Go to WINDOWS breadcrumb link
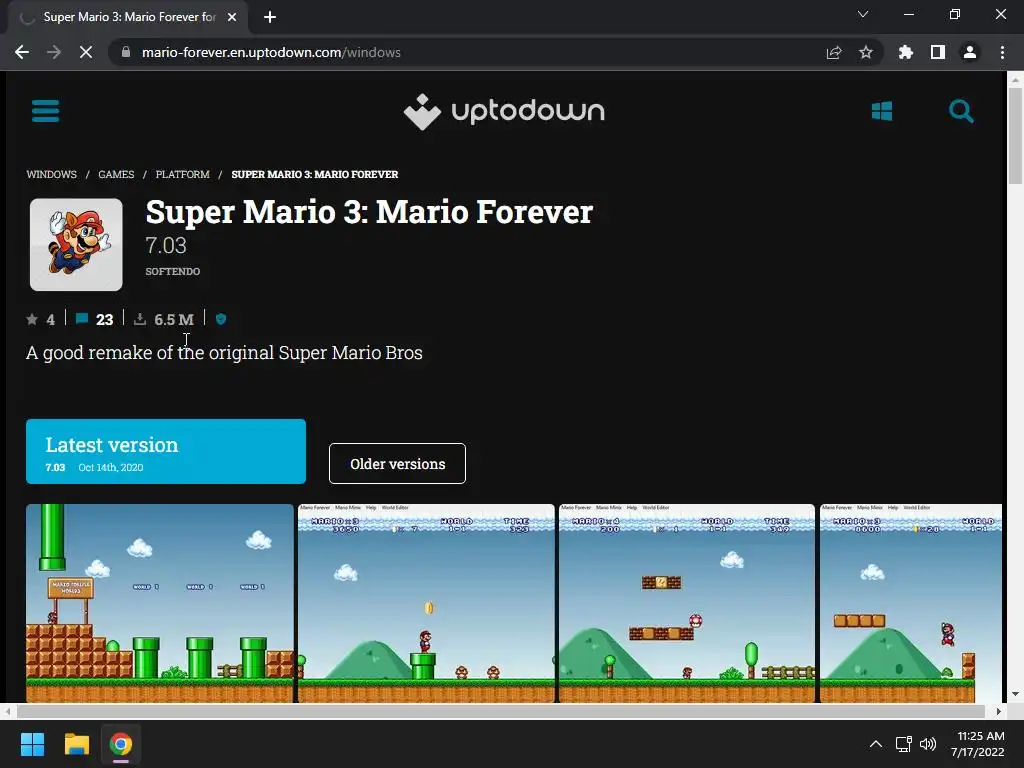This screenshot has height=768, width=1024. point(52,174)
